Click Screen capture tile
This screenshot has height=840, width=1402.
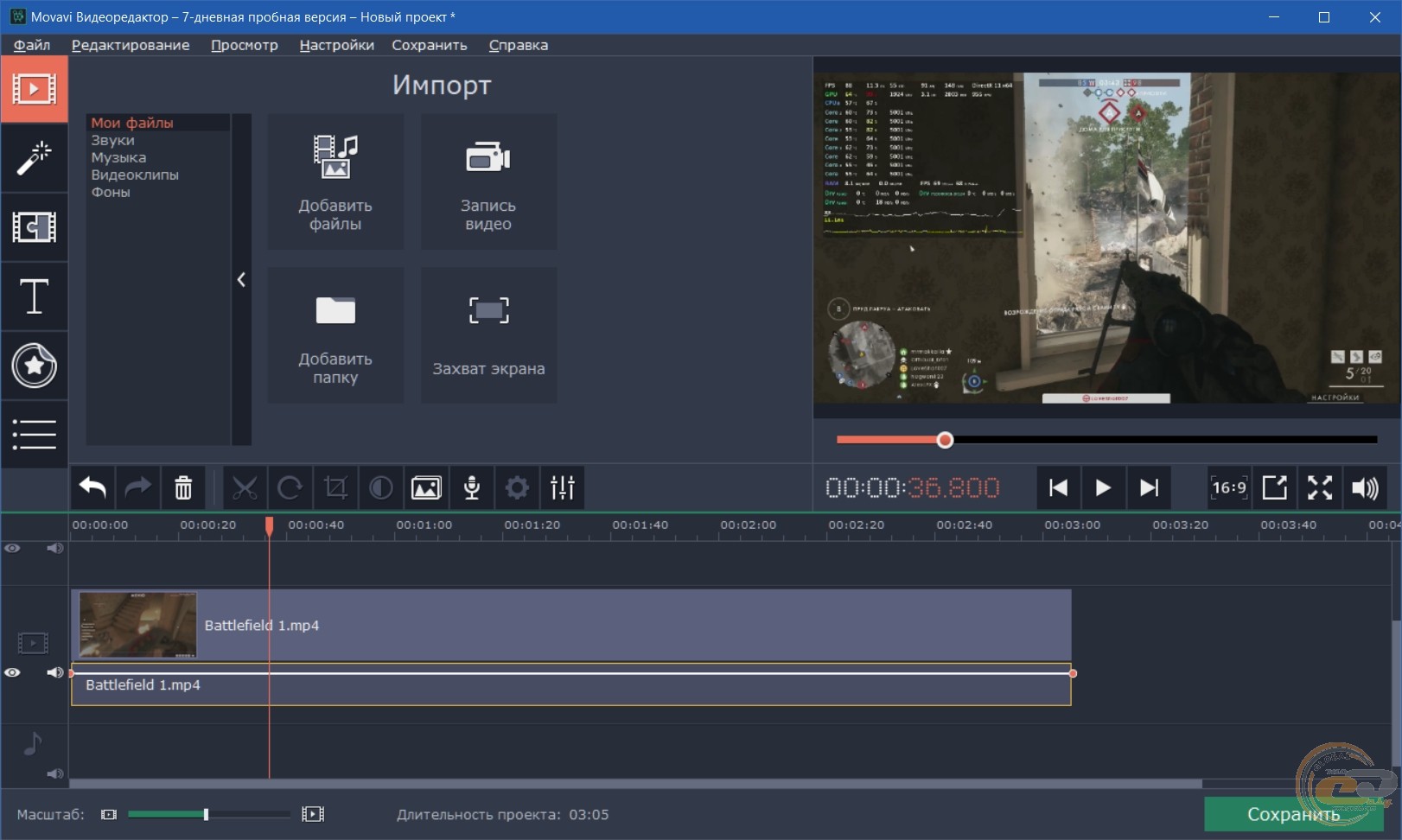488,335
